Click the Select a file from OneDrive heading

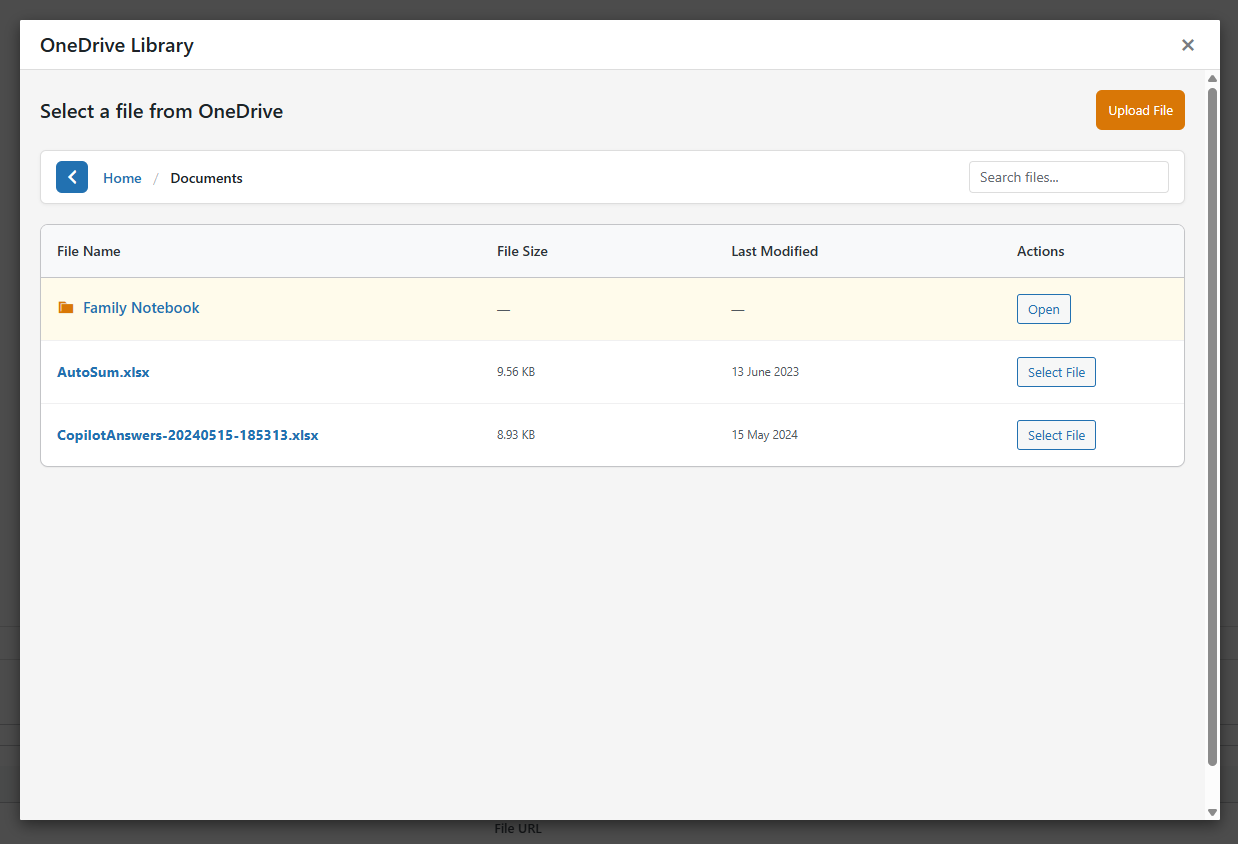[x=161, y=111]
